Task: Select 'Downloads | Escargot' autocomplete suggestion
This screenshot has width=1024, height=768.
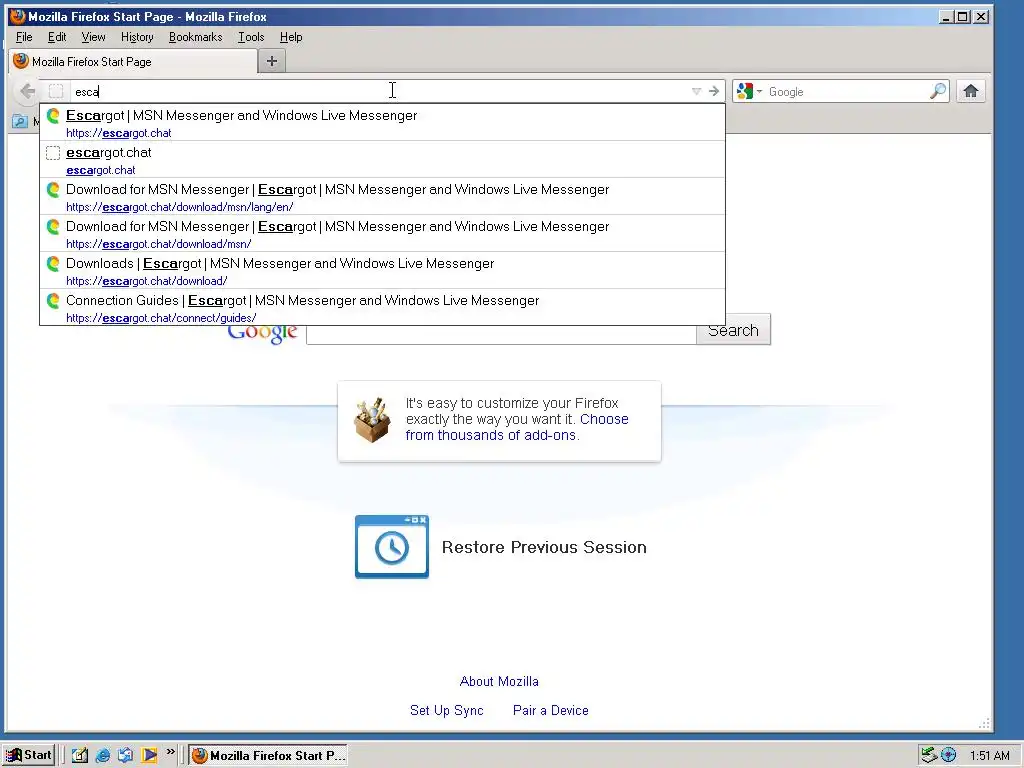Action: [x=382, y=271]
